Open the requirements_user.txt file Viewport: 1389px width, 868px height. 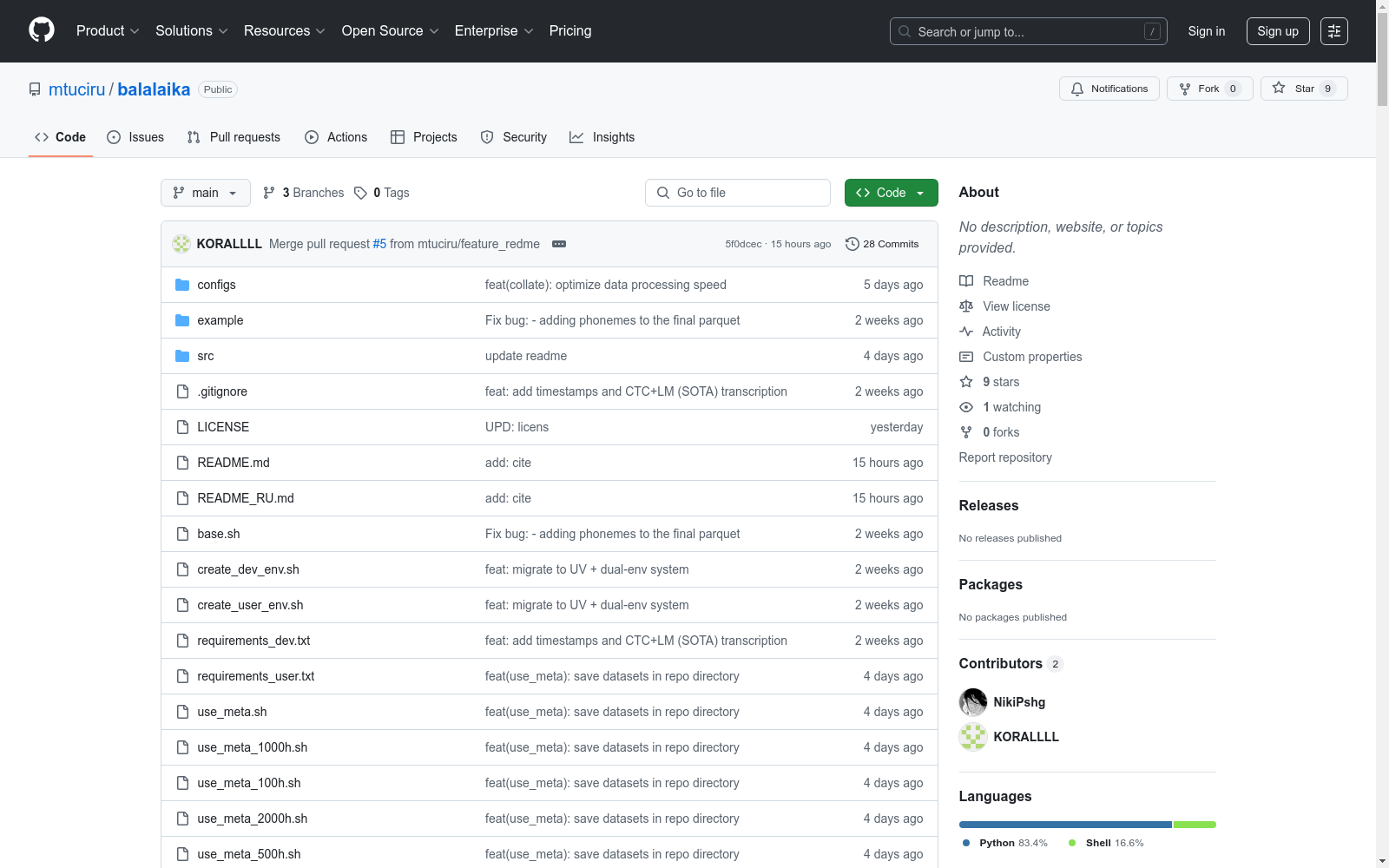(256, 676)
